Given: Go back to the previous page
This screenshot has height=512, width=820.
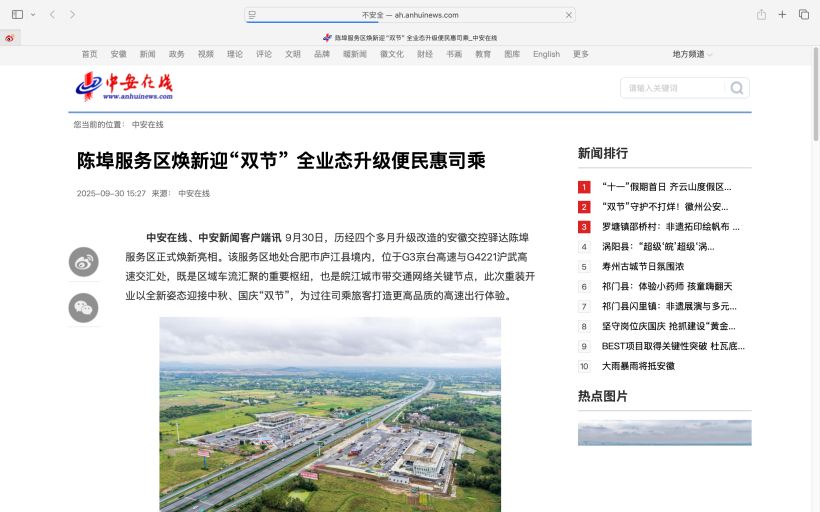Looking at the screenshot, I should pos(52,15).
